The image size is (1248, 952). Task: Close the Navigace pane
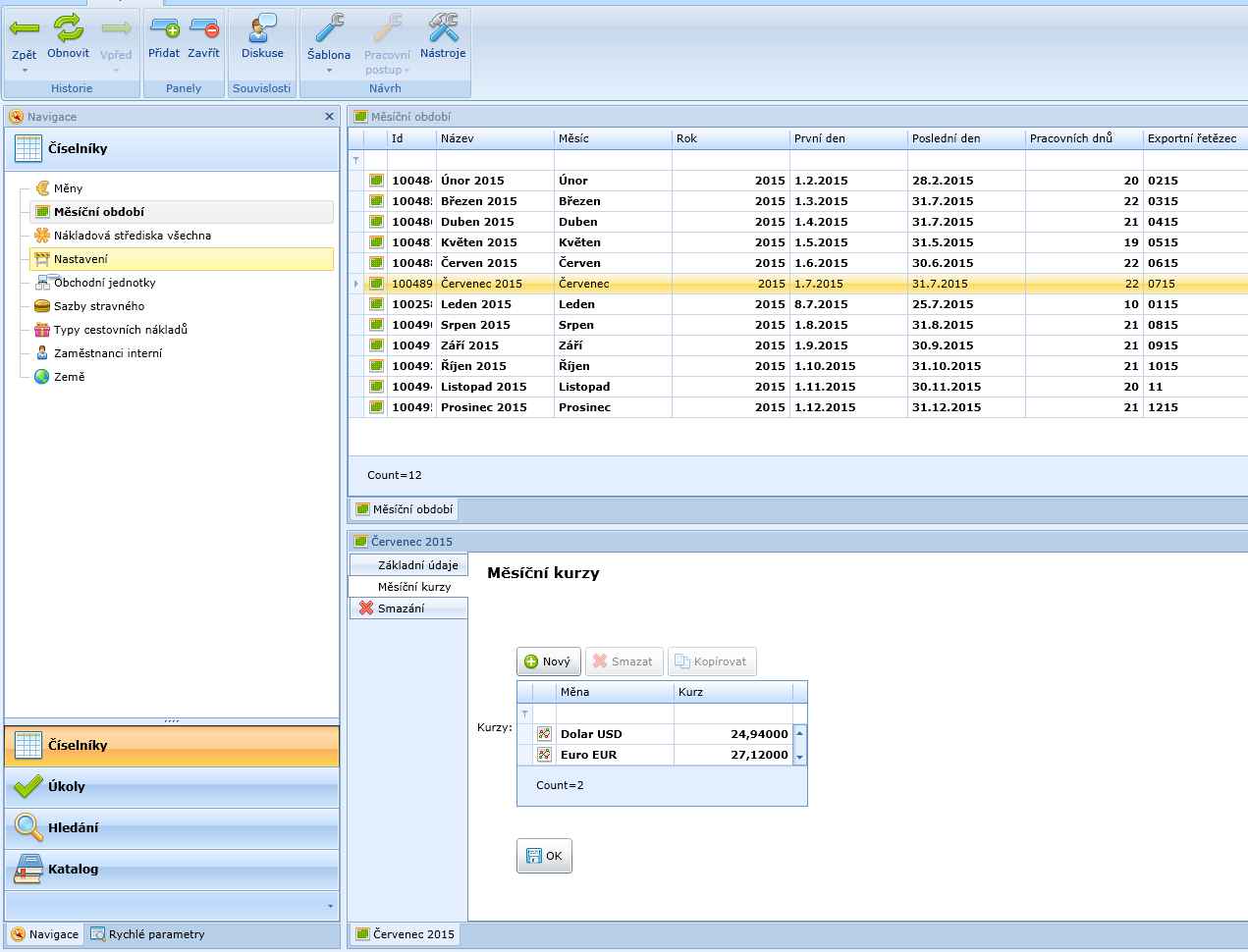(x=329, y=117)
